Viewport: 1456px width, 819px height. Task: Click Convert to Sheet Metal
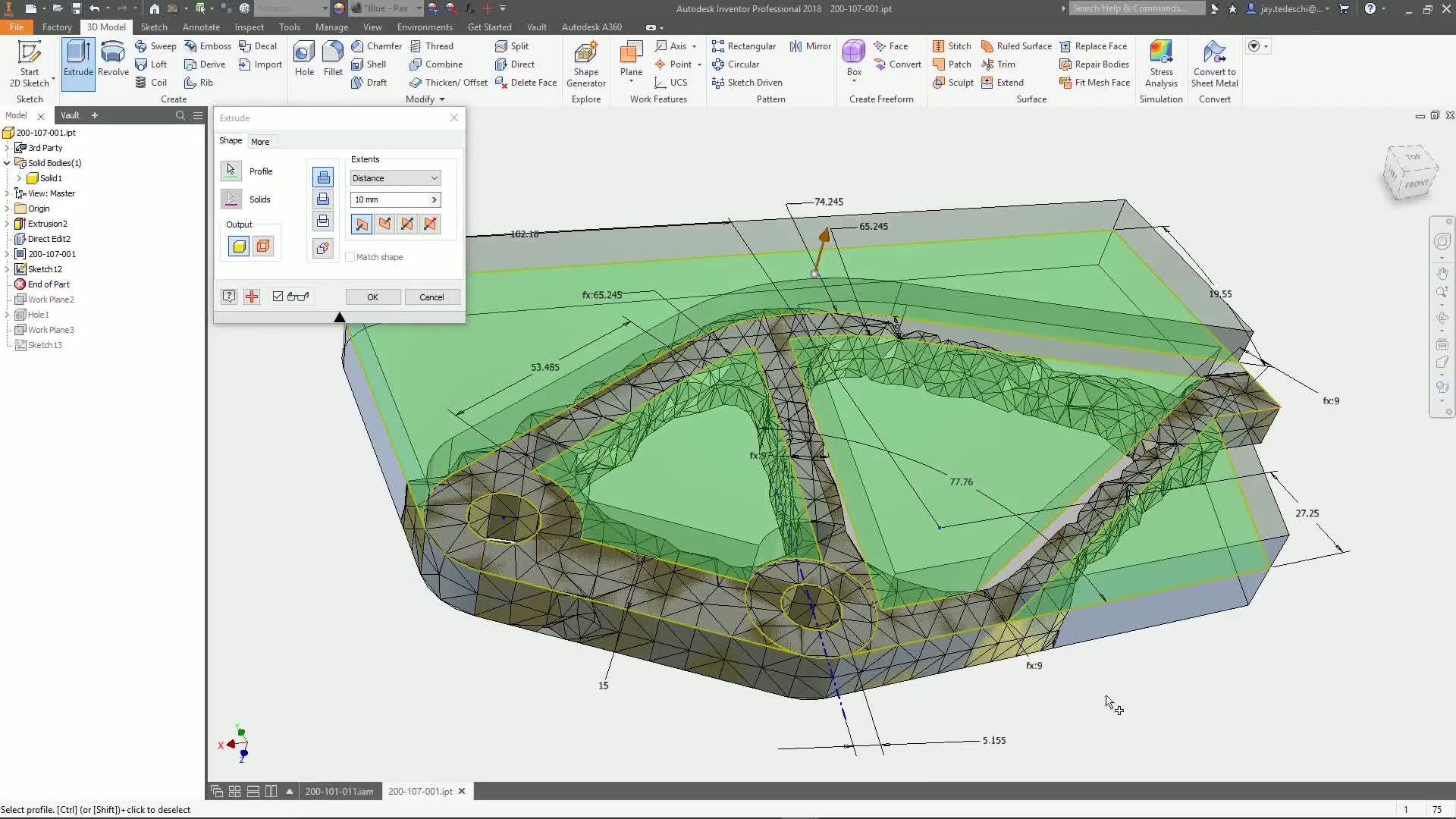click(x=1215, y=64)
